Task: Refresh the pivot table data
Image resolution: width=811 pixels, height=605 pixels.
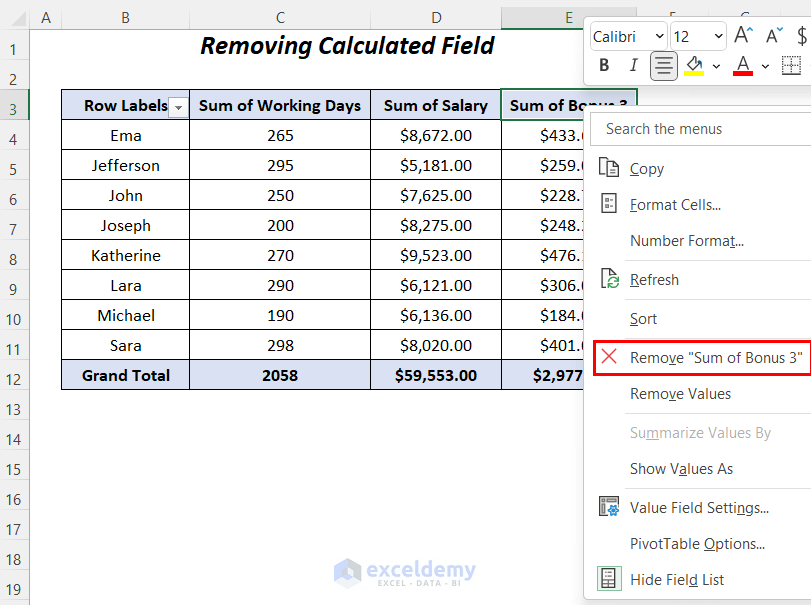Action: 653,280
